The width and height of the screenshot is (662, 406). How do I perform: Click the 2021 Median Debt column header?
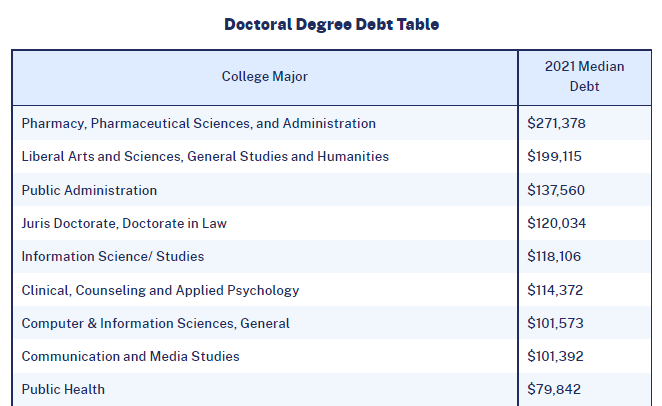pyautogui.click(x=584, y=77)
